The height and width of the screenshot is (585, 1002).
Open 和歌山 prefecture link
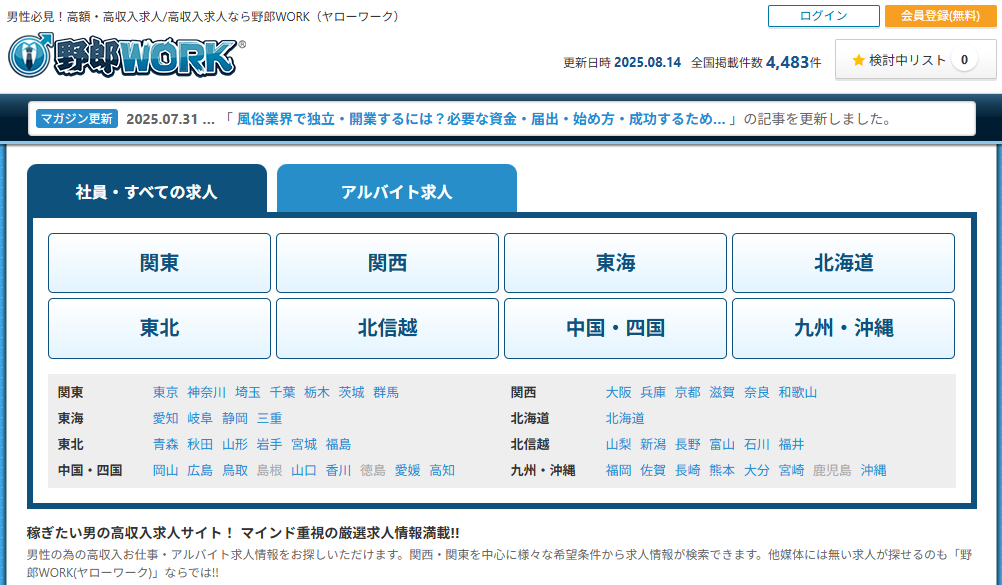[798, 393]
